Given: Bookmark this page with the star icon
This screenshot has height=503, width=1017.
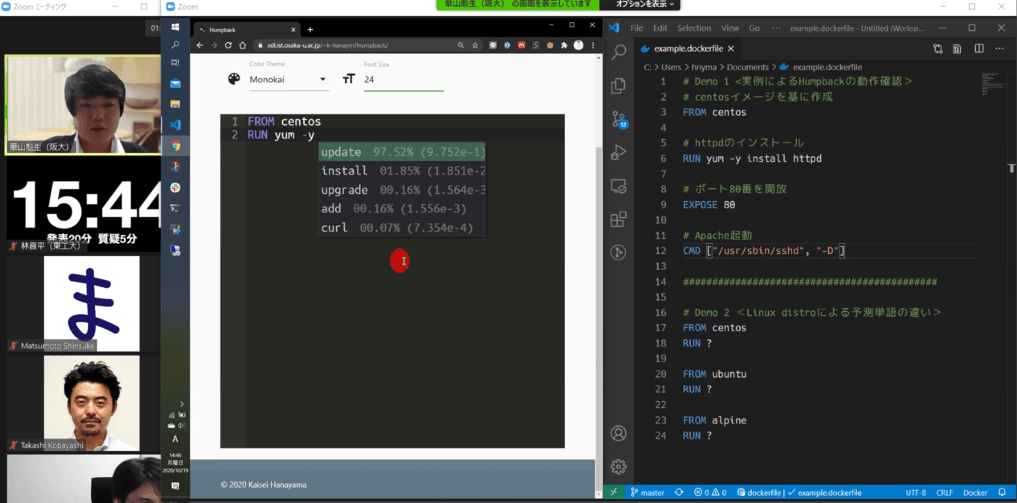Looking at the screenshot, I should click(x=475, y=45).
